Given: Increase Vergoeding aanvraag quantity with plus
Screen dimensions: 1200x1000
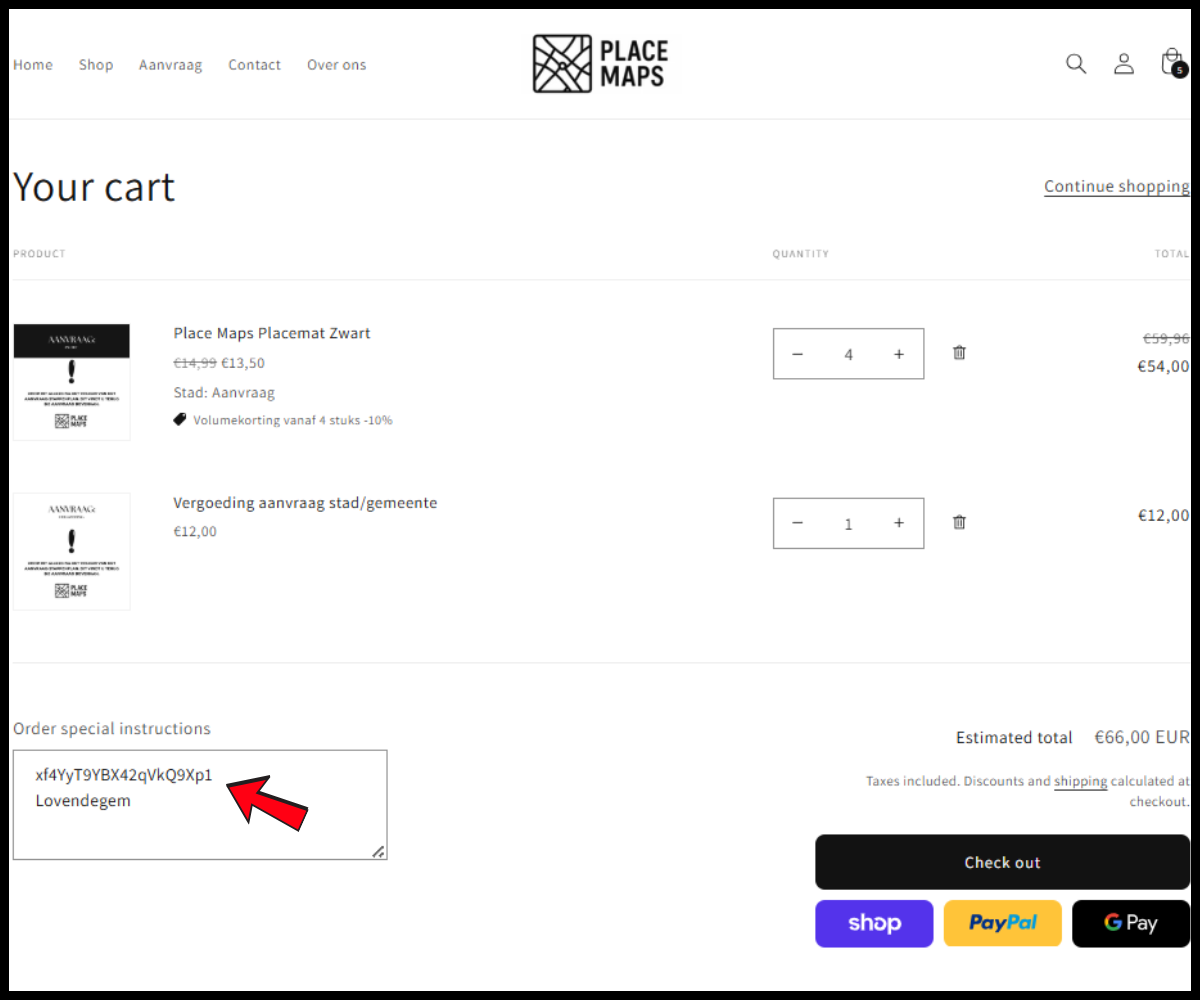Looking at the screenshot, I should pos(899,523).
